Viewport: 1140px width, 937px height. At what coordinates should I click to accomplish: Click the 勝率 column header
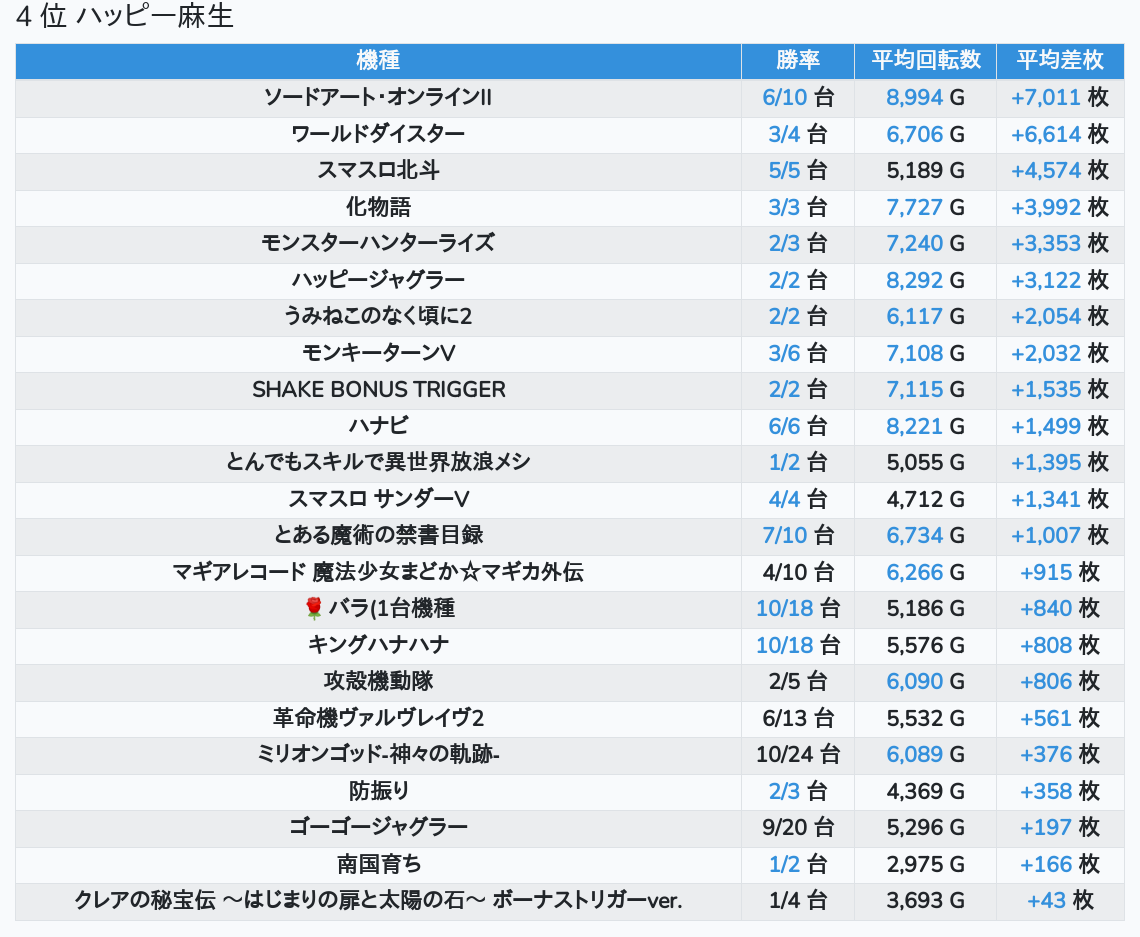coord(798,60)
